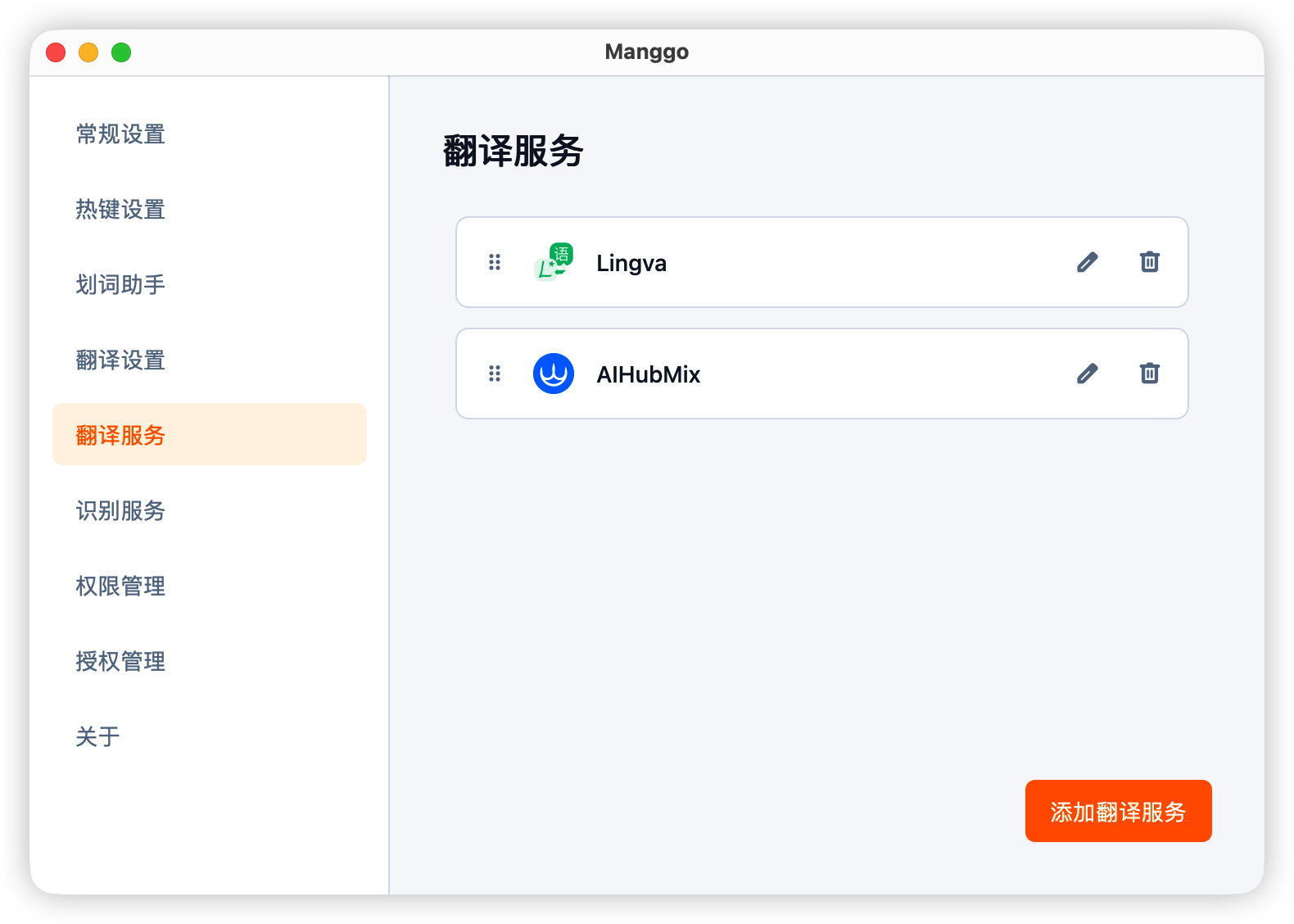The width and height of the screenshot is (1294, 924).
Task: Switch to 翻译设置 page
Action: pyautogui.click(x=210, y=360)
